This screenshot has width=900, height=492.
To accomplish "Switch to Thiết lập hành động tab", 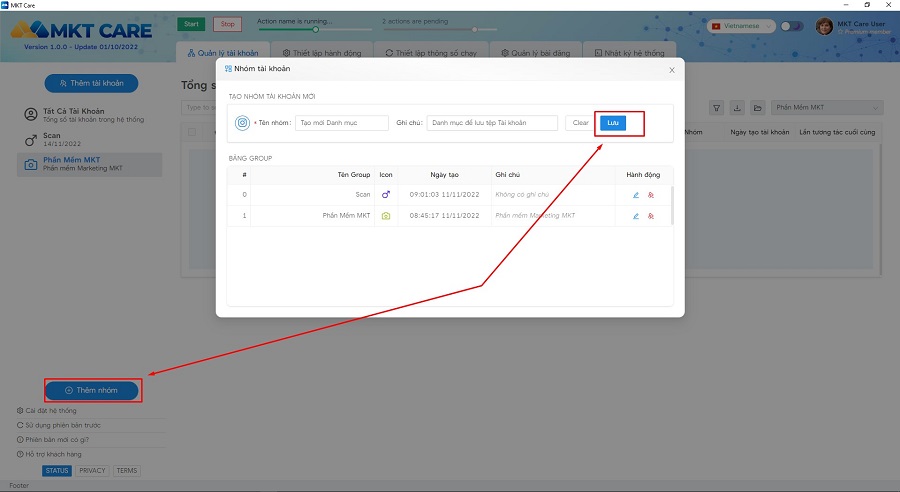I will pos(320,52).
